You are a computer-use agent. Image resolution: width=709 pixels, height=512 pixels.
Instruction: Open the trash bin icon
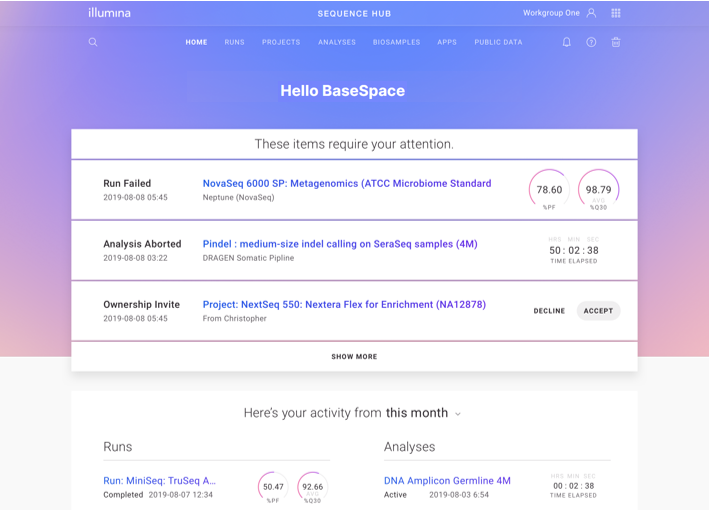[616, 42]
